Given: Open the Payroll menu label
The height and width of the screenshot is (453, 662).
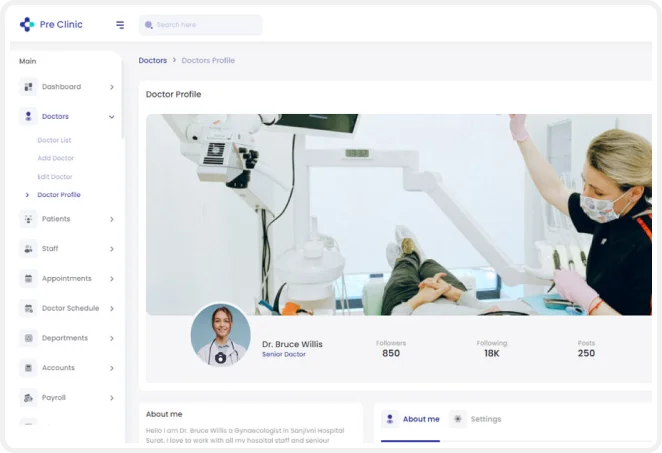Looking at the screenshot, I should pos(54,398).
